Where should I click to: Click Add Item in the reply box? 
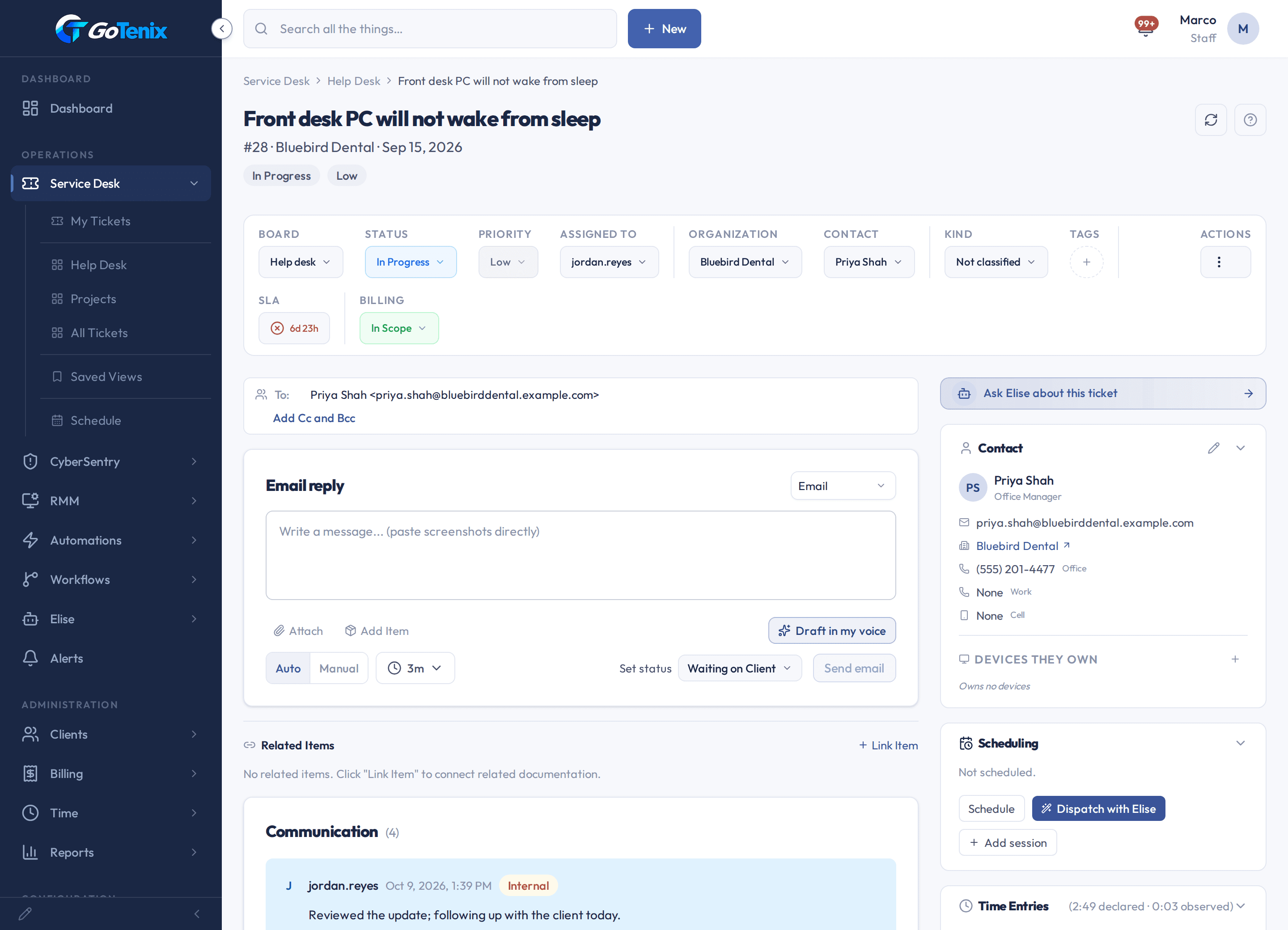pyautogui.click(x=377, y=631)
